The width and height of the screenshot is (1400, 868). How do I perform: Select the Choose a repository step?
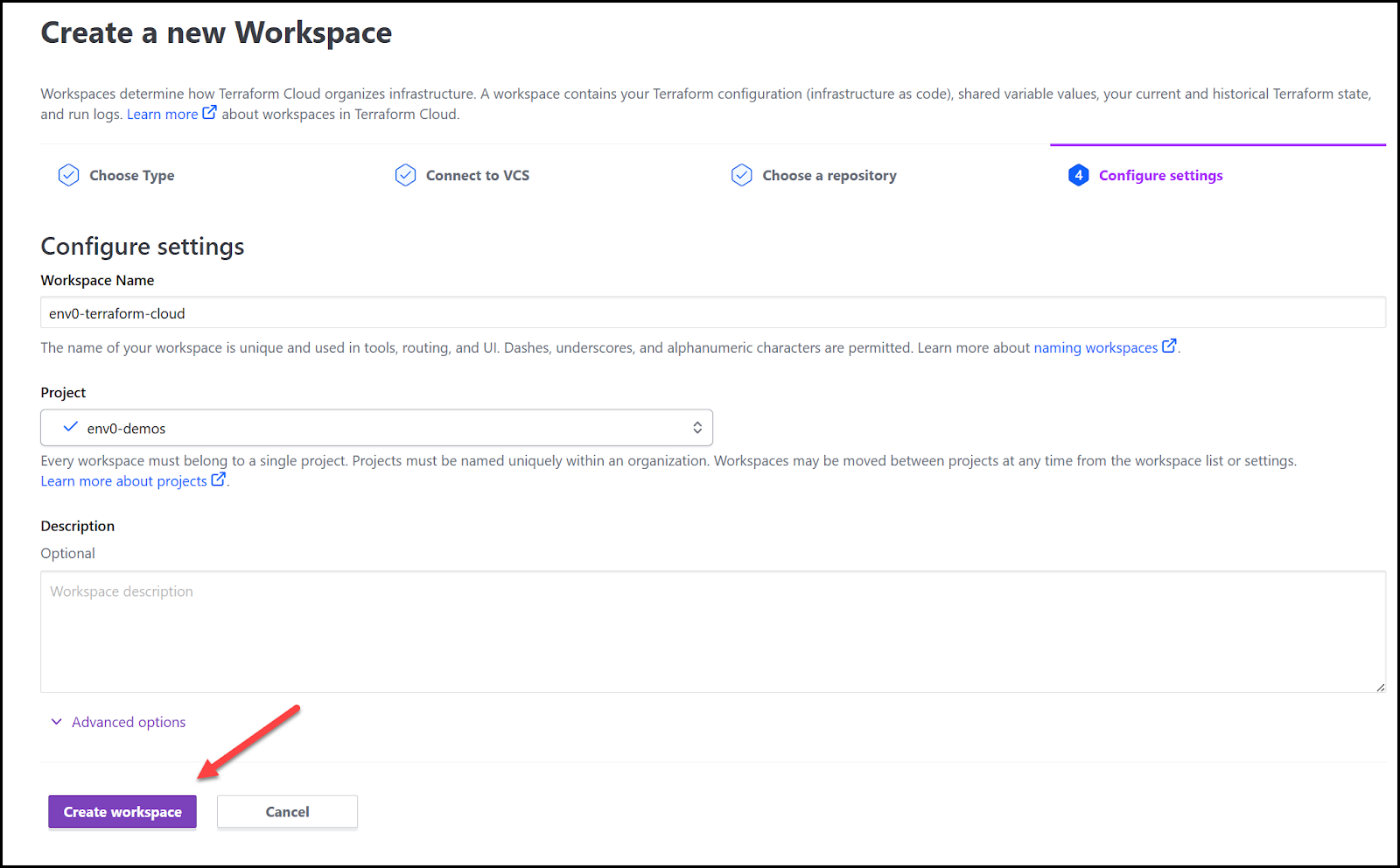coord(829,175)
